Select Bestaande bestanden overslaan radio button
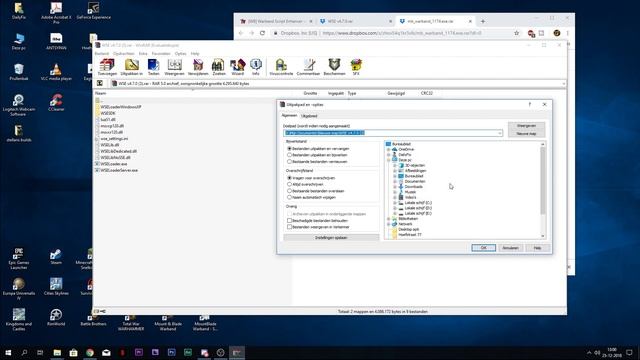Viewport: 640px width, 360px height. 289,191
